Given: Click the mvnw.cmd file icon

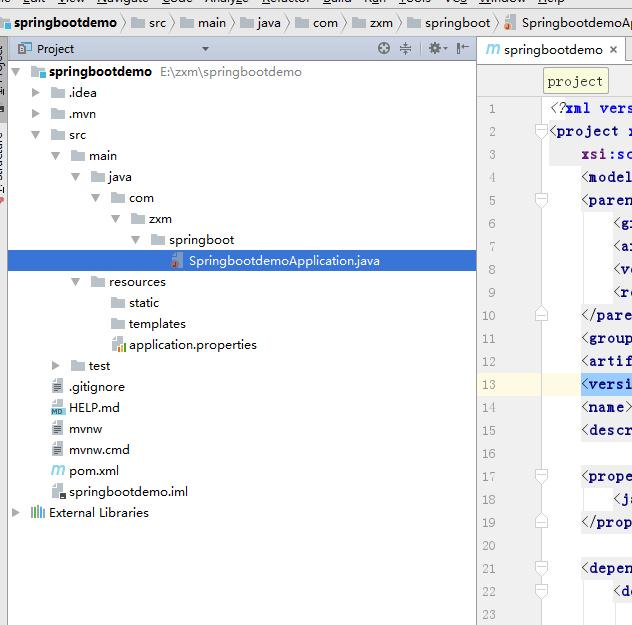Looking at the screenshot, I should coord(58,449).
